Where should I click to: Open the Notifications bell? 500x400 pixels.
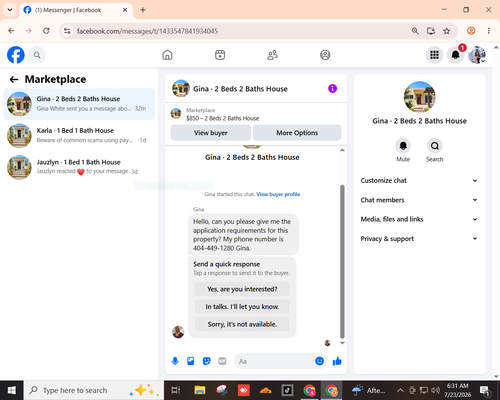click(x=456, y=55)
